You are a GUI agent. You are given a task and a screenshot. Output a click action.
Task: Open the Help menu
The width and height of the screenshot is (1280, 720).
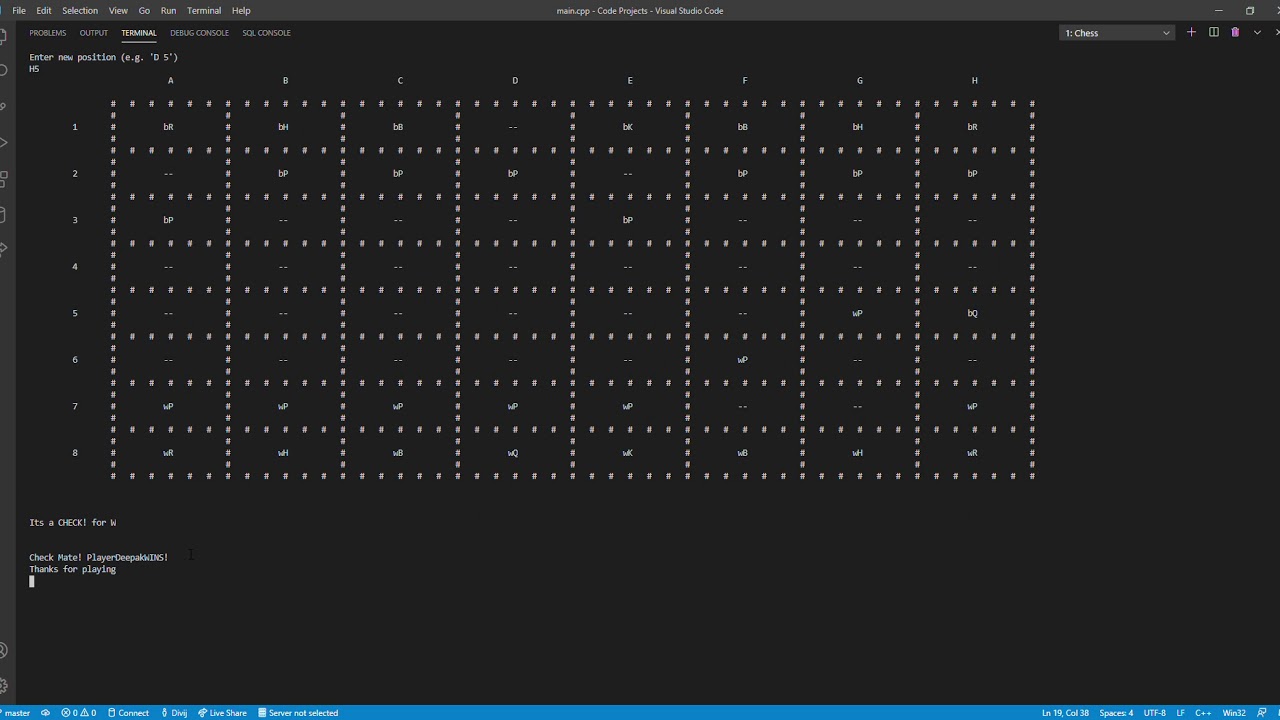coord(241,11)
